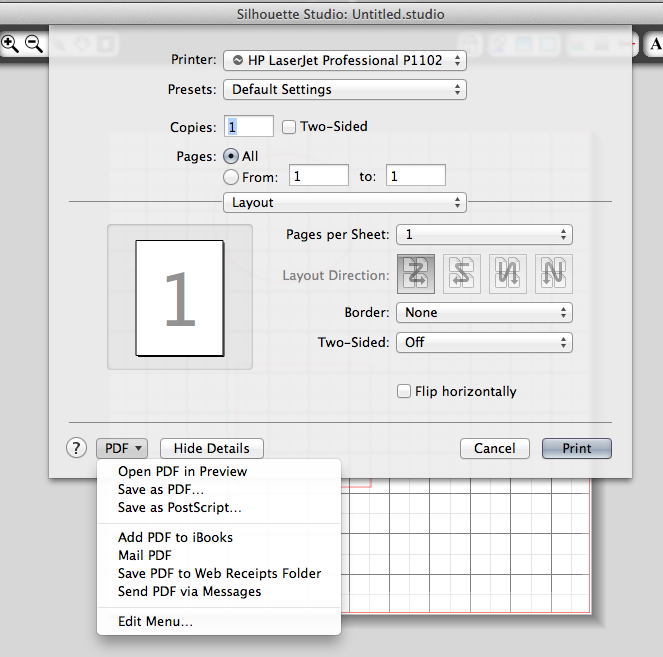Click the zoom out magnifier icon
The width and height of the screenshot is (663, 657).
tap(34, 44)
